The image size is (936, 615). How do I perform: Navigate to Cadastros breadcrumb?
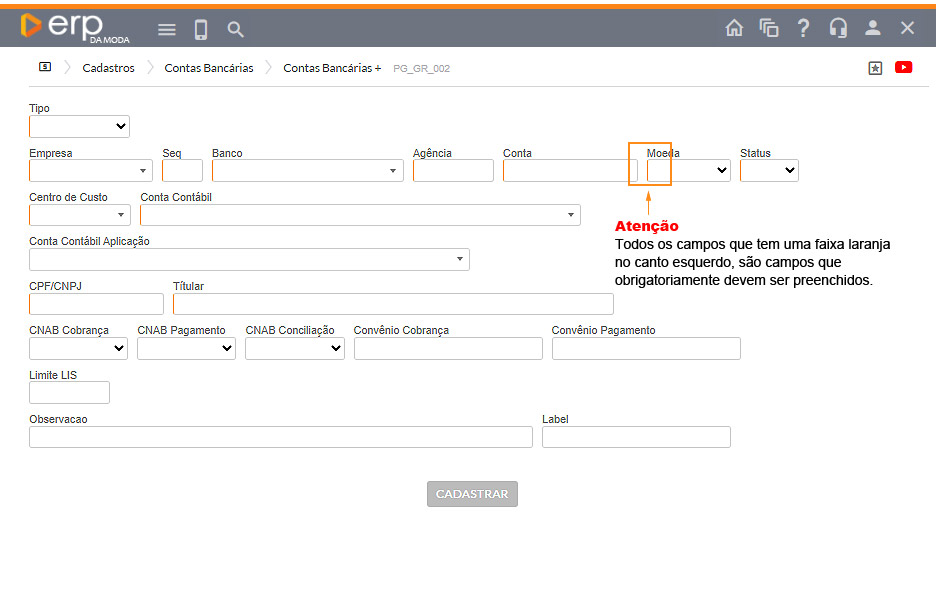tap(108, 68)
